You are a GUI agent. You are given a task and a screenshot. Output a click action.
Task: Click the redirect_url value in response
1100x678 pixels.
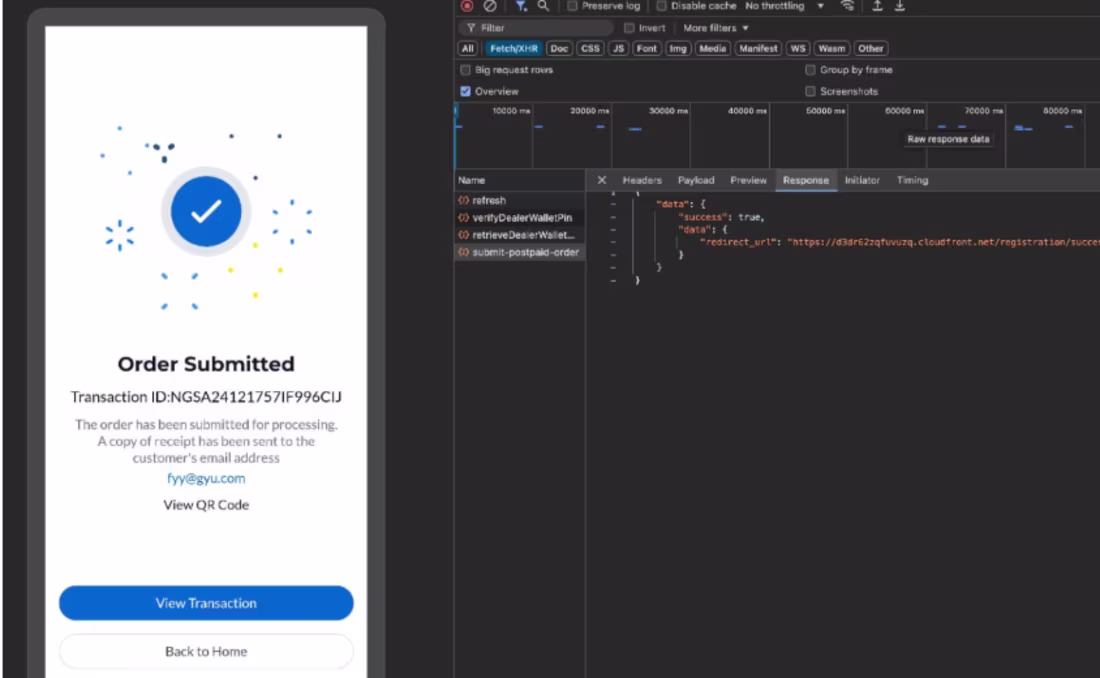point(943,242)
